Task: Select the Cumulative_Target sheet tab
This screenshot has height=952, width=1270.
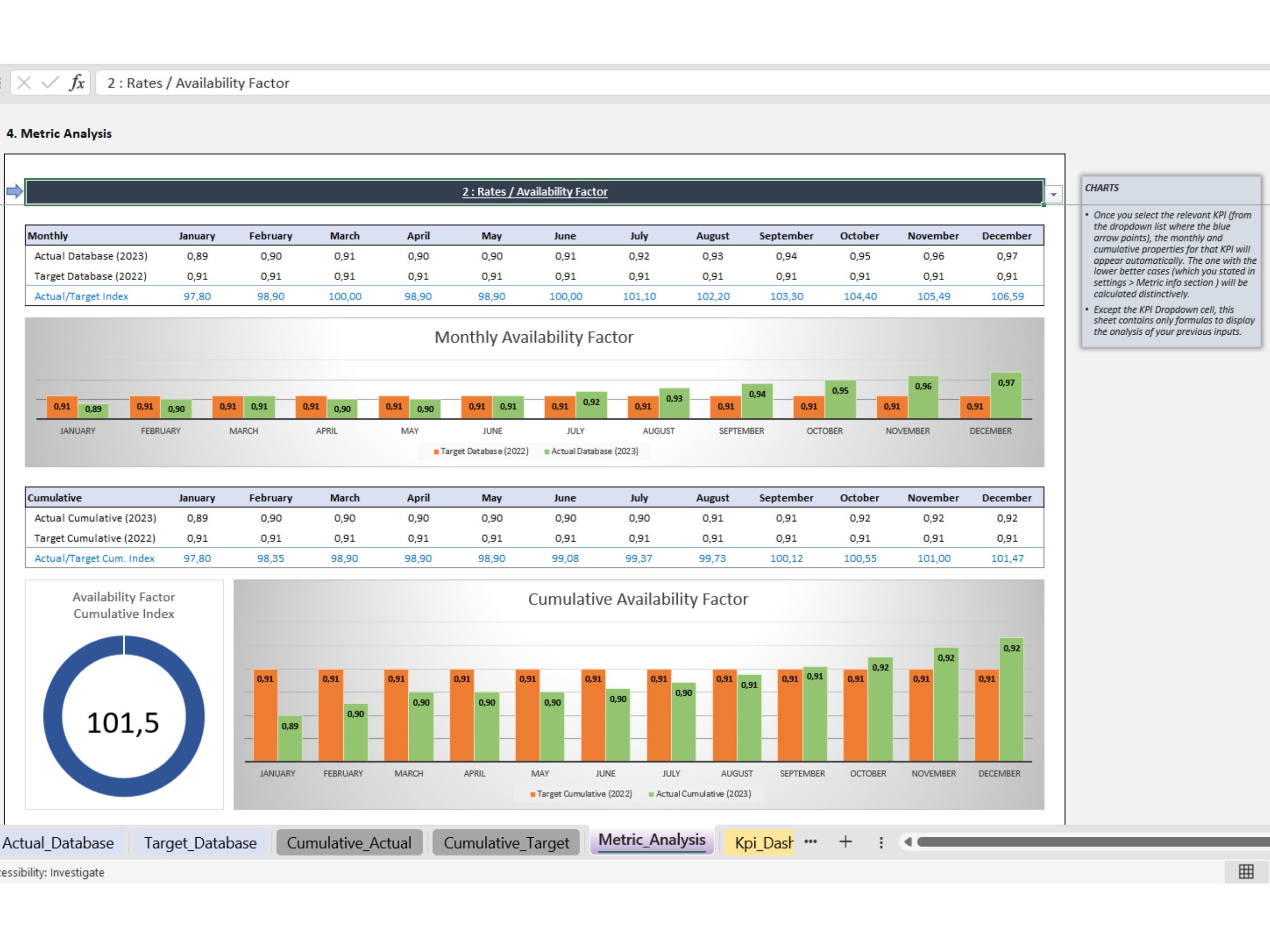Action: pos(506,842)
